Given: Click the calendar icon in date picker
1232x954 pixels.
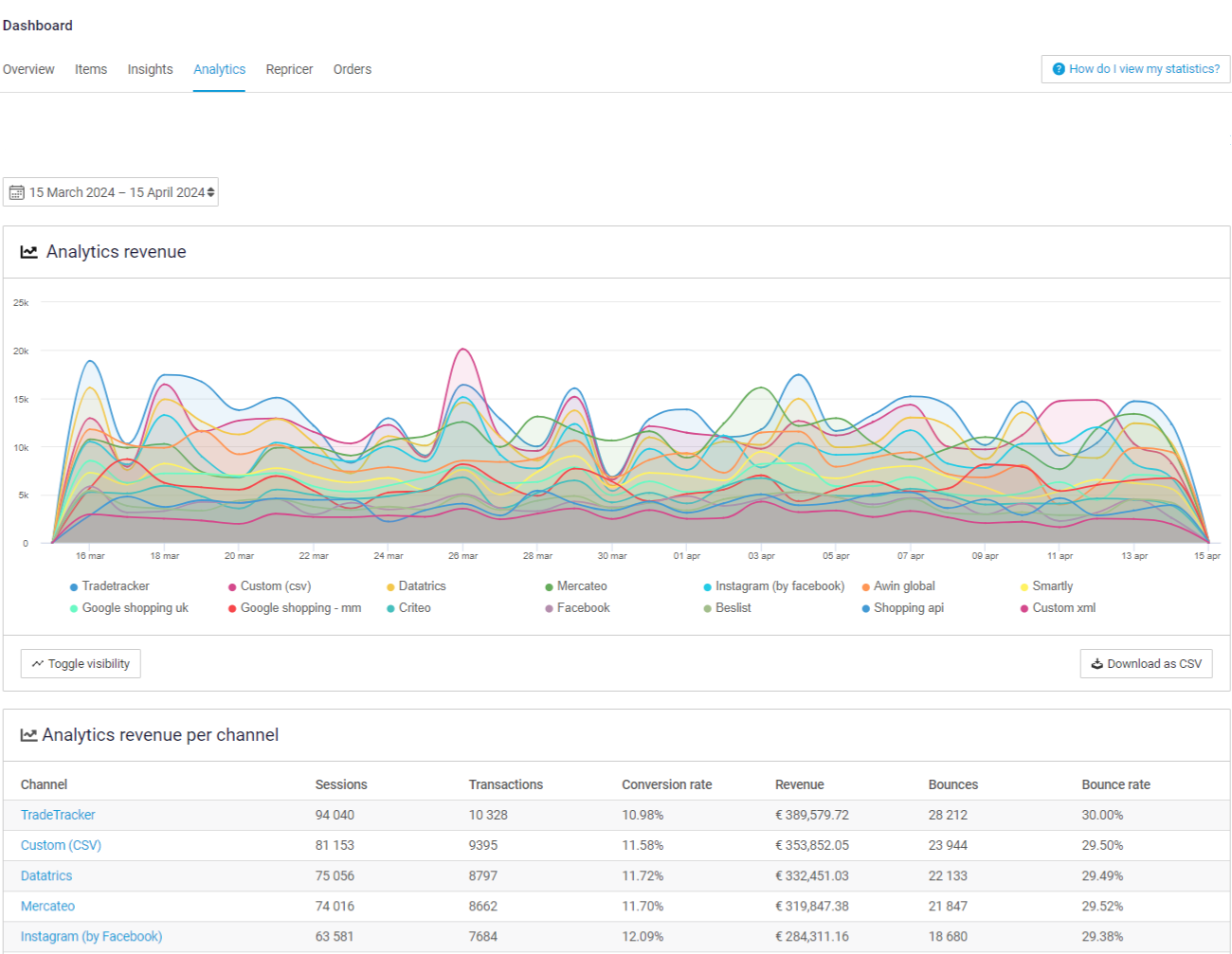Looking at the screenshot, I should tap(16, 192).
